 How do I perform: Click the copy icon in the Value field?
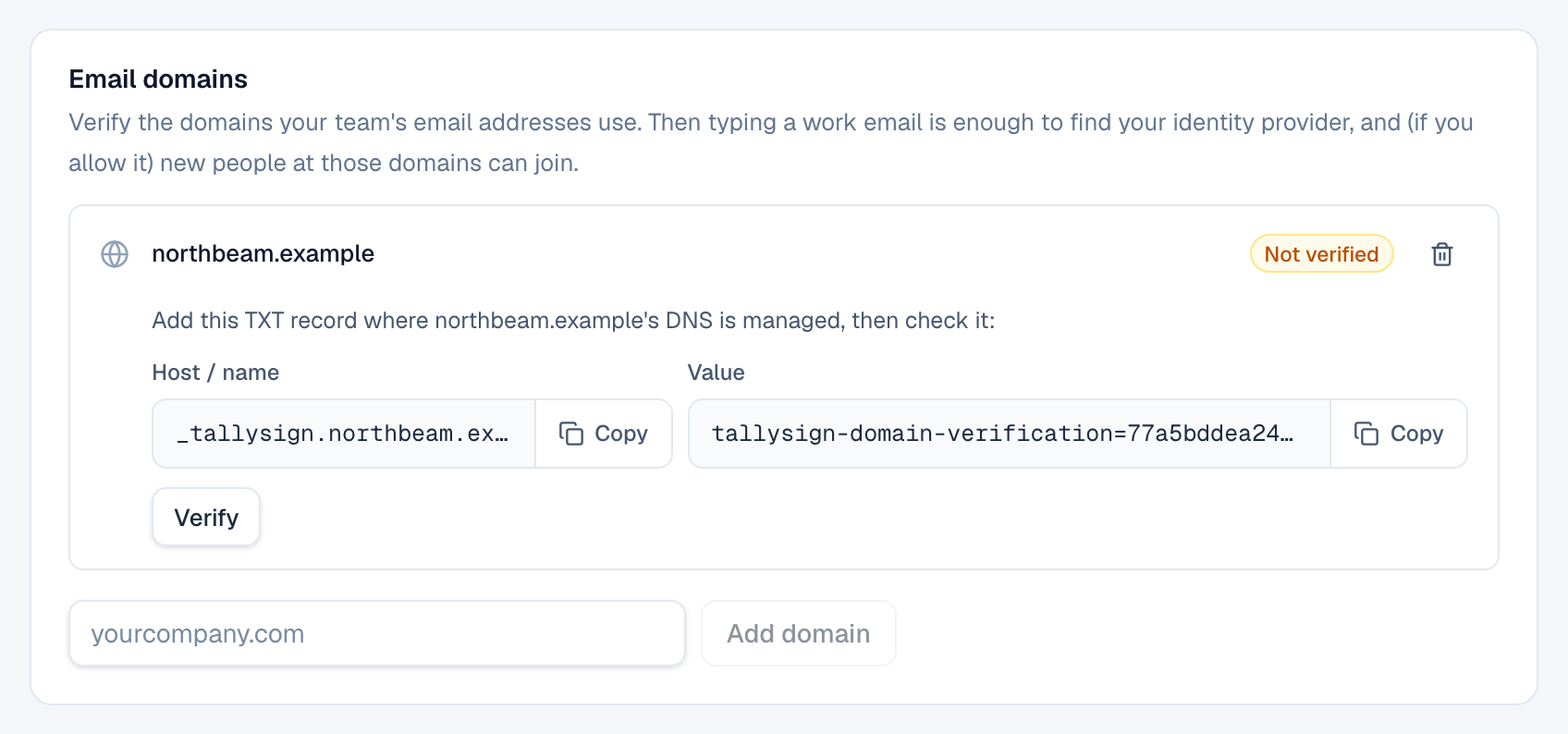(1366, 434)
